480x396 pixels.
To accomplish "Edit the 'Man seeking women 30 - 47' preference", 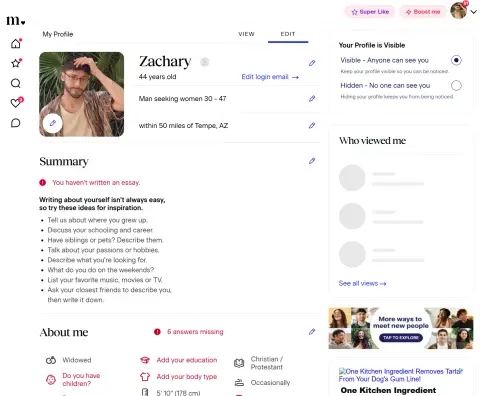I will click(312, 98).
